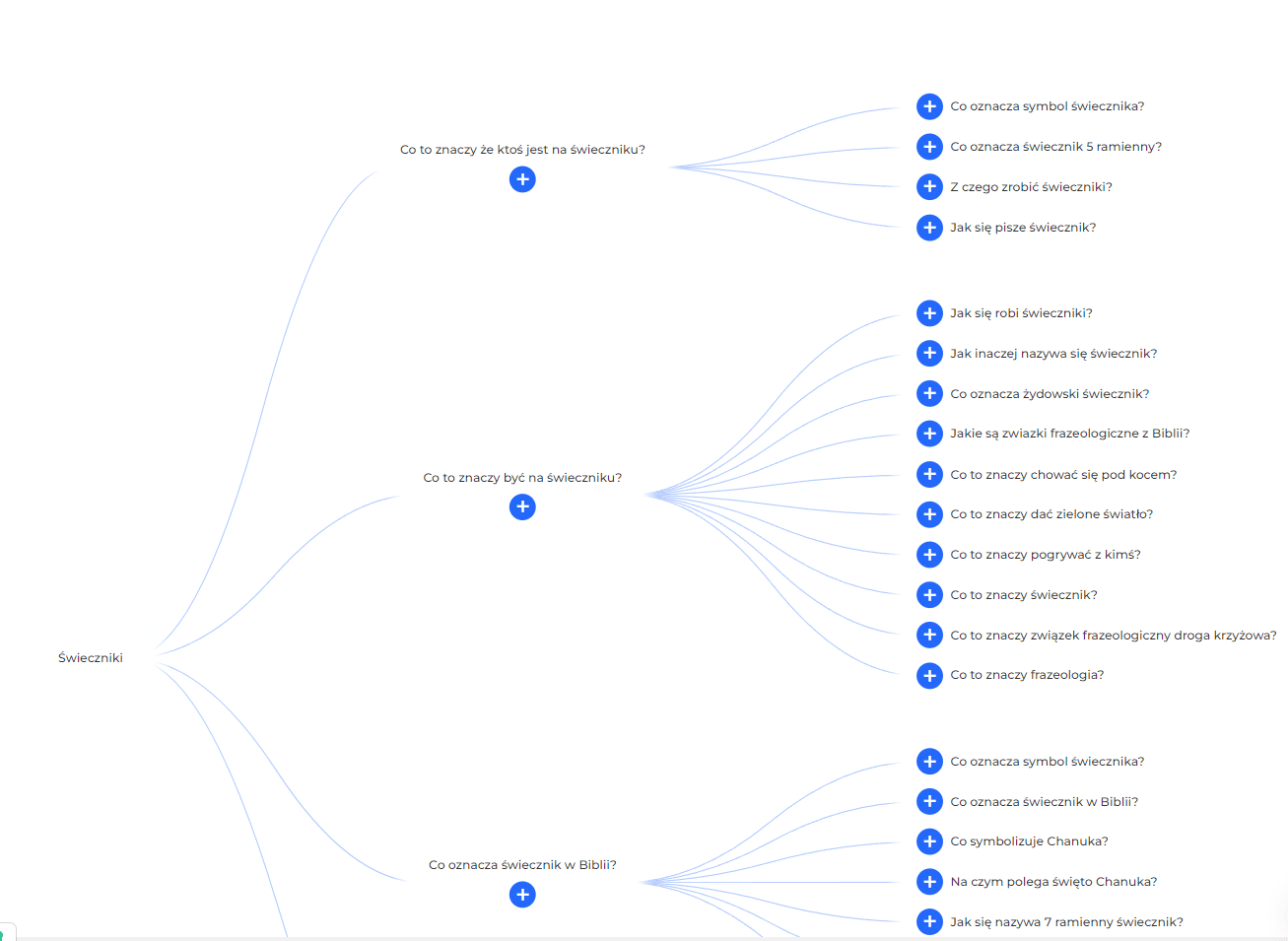1288x941 pixels.
Task: Click text 'Jak się nazywa 7 ramienny świecznik?'
Action: click(x=1066, y=922)
